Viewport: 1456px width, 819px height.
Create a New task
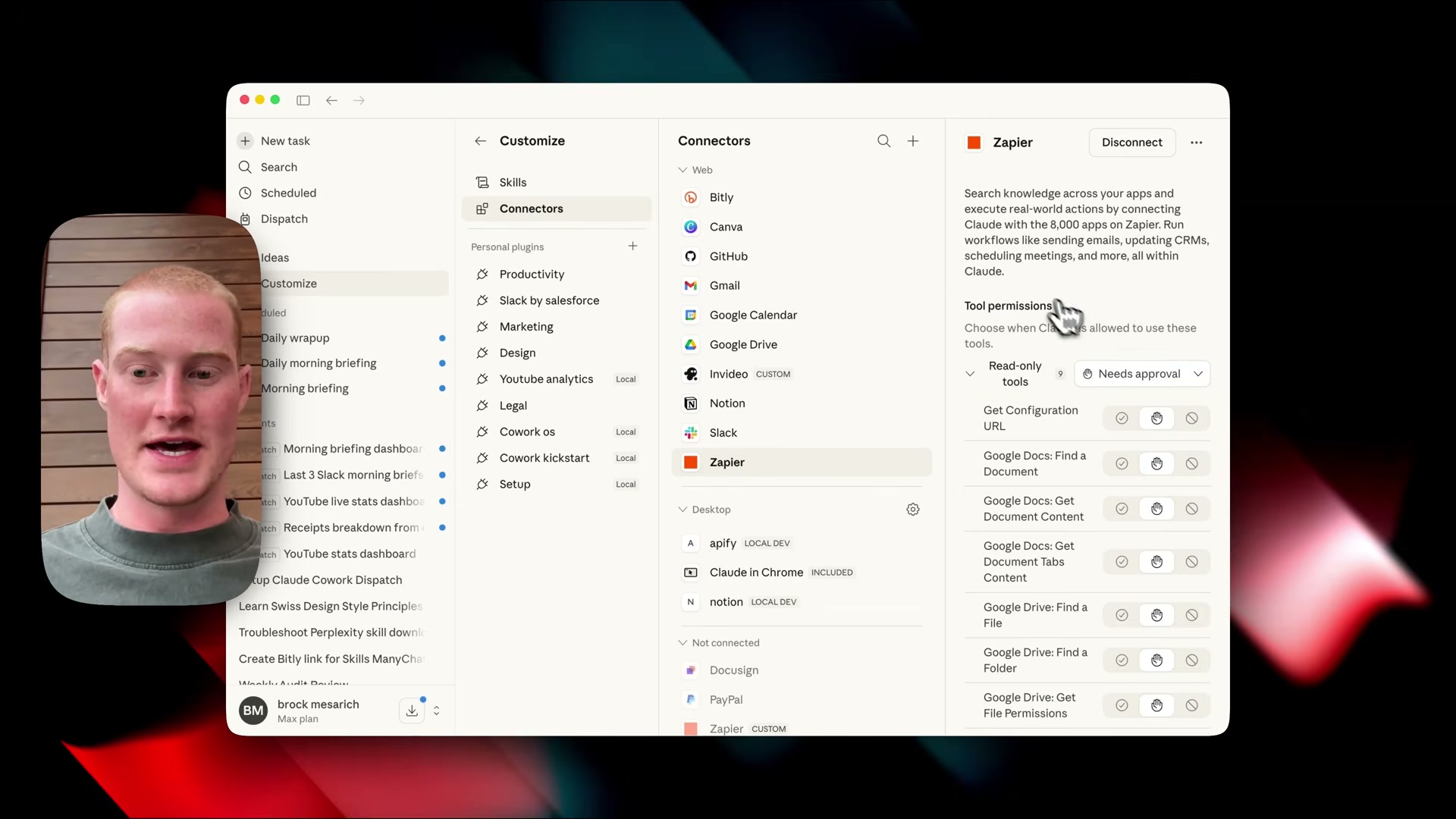pyautogui.click(x=286, y=140)
